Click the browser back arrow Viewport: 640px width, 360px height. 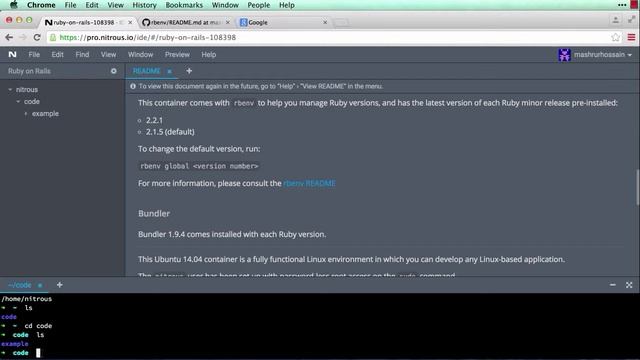pyautogui.click(x=9, y=38)
